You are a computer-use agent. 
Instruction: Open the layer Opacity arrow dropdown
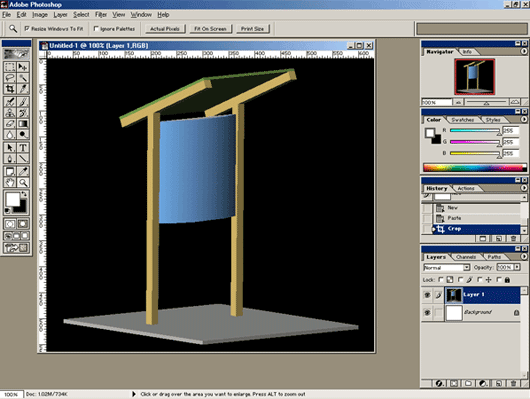click(x=517, y=267)
